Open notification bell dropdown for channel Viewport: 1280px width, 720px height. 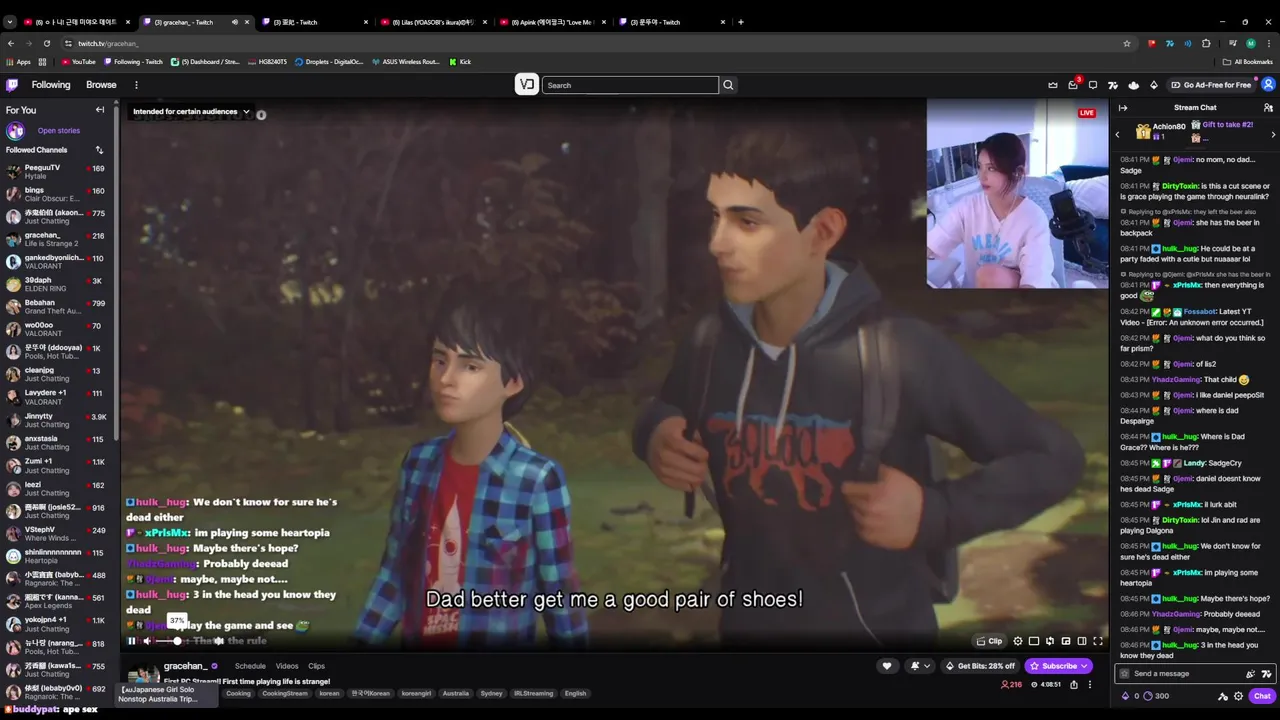(x=919, y=666)
